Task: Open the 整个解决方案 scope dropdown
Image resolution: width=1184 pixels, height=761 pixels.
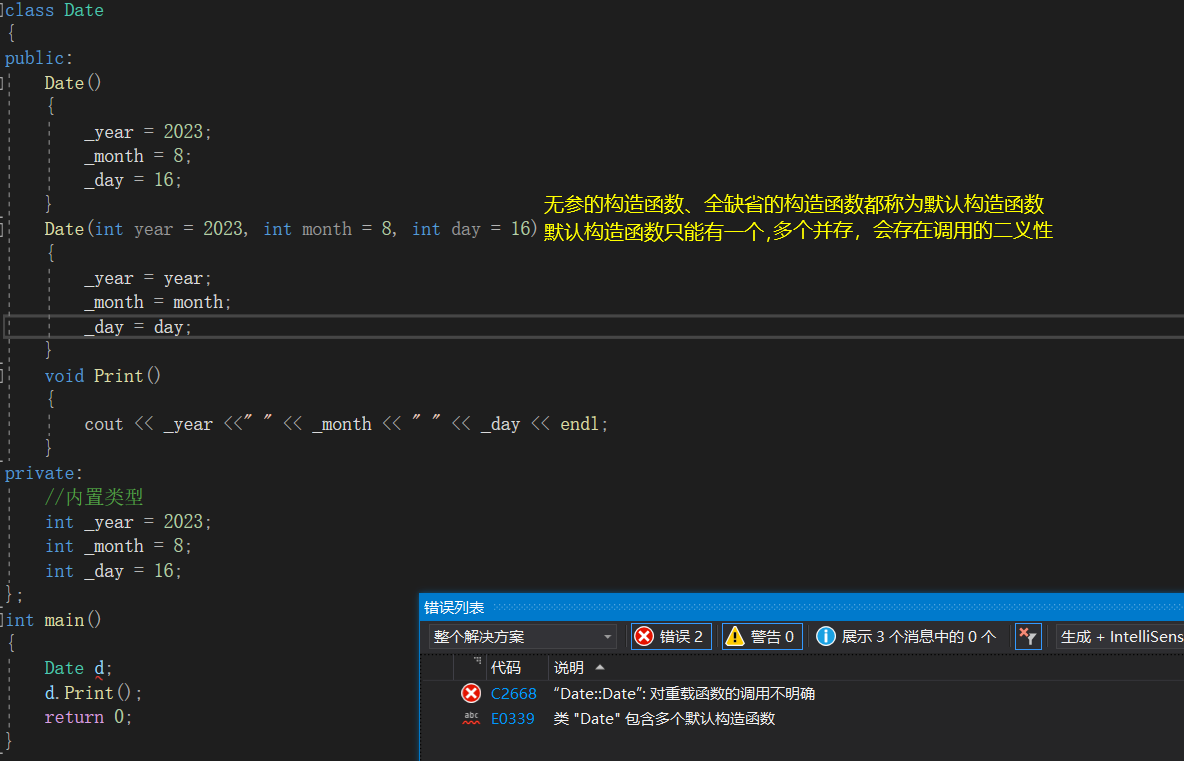Action: (x=523, y=636)
